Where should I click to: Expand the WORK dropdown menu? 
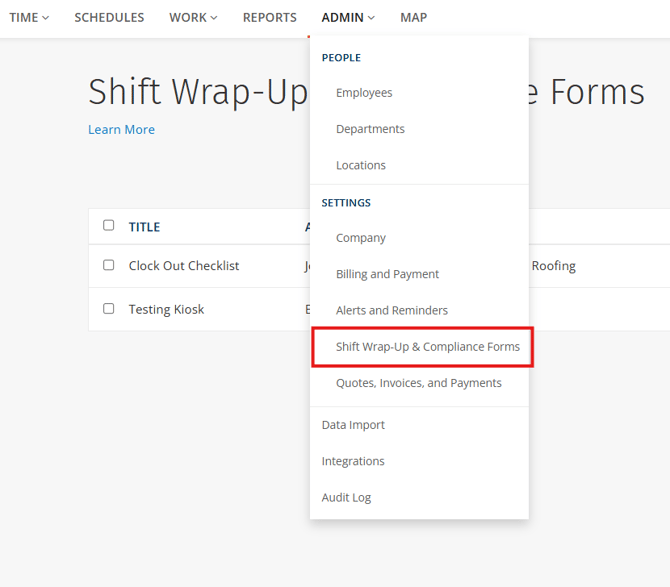pos(193,18)
